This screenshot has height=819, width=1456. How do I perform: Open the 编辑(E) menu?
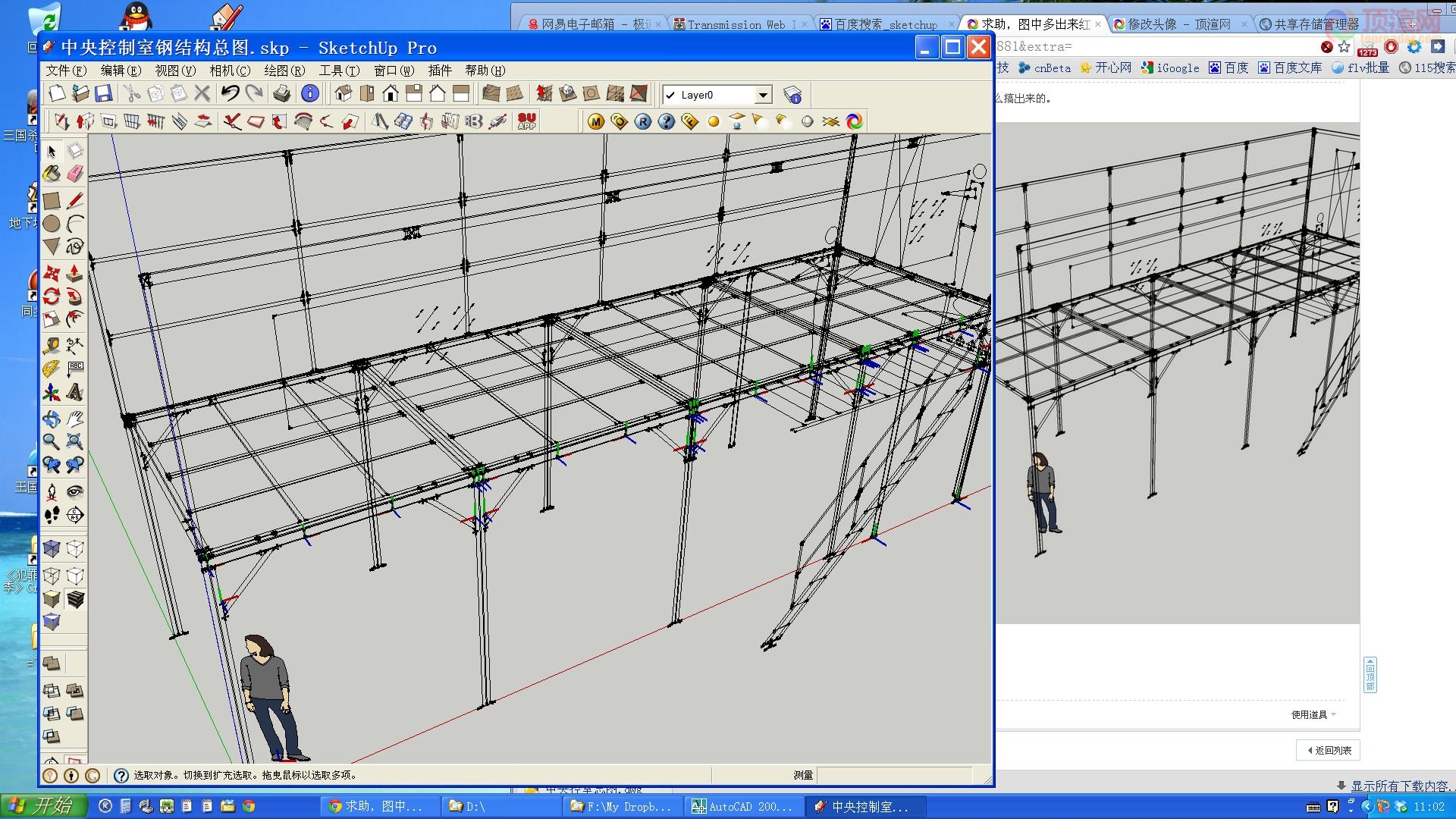pos(121,71)
